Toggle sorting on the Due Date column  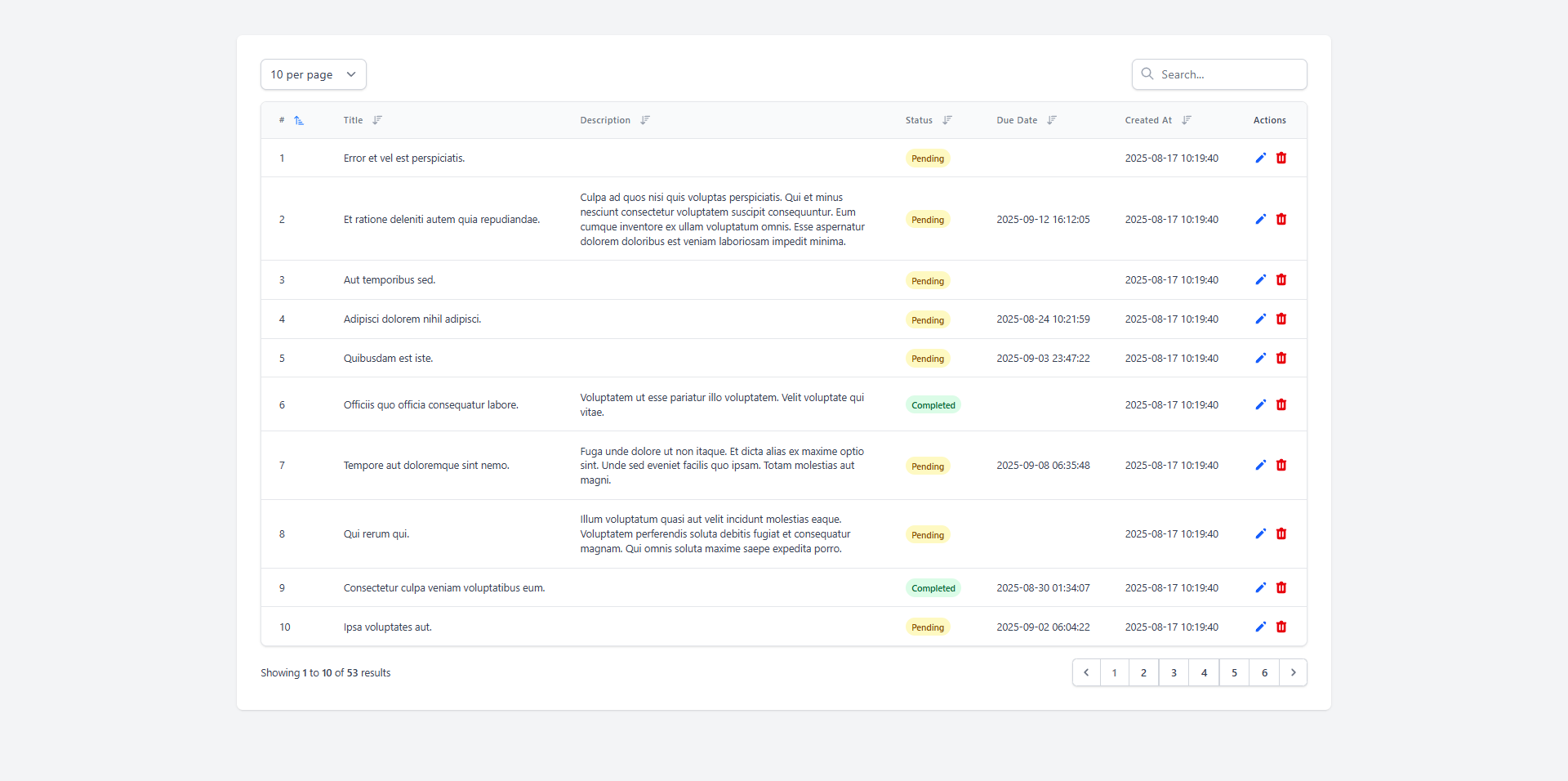1051,120
